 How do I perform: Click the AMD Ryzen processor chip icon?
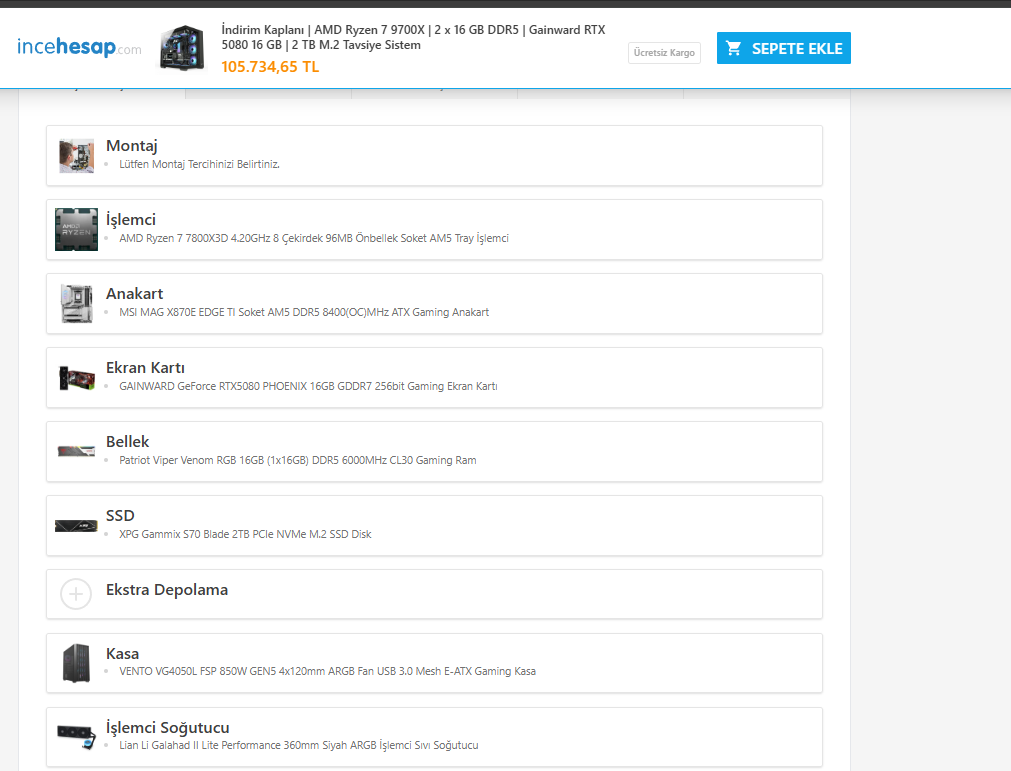click(77, 229)
